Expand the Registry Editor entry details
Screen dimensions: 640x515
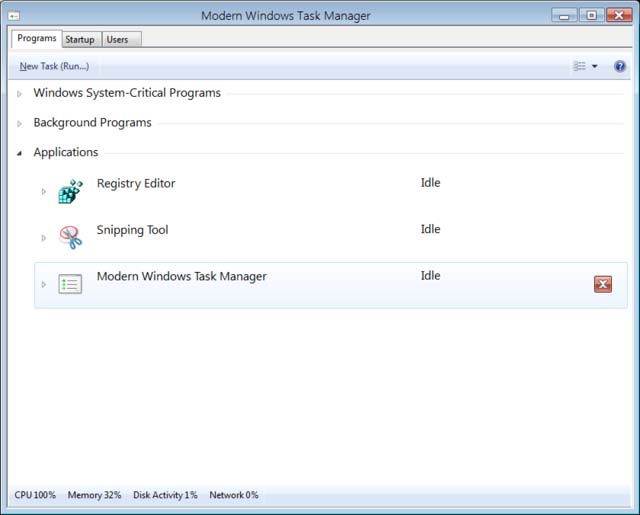click(43, 192)
